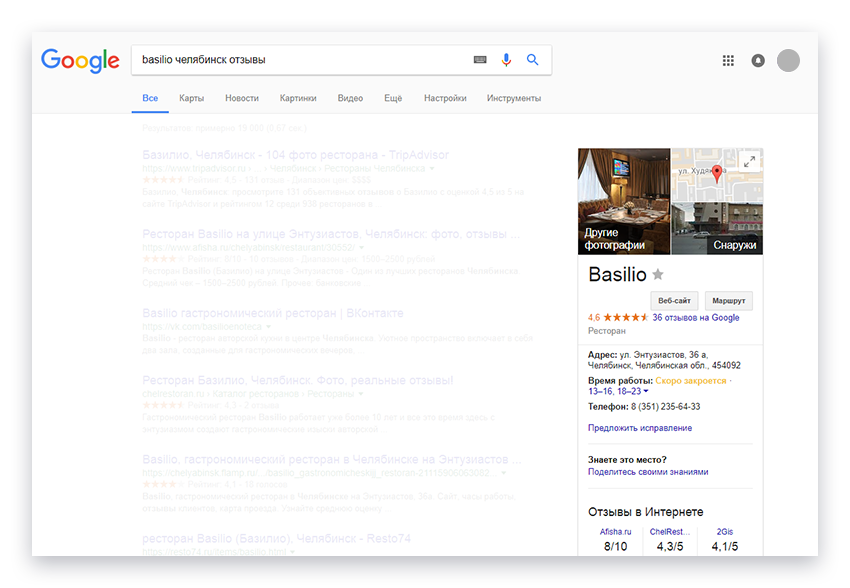Click the results count text
The height and width of the screenshot is (588, 850).
tap(224, 128)
